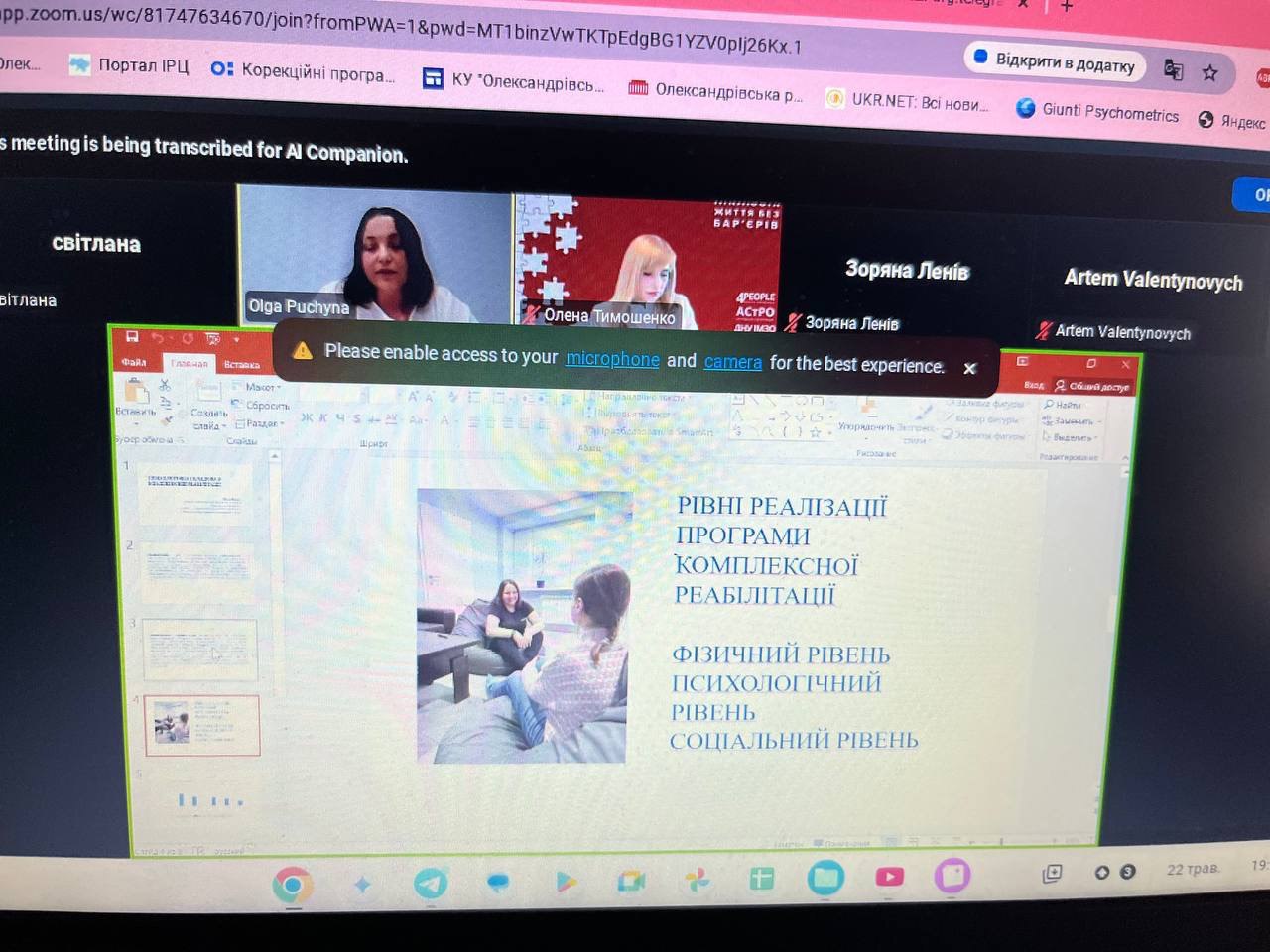Screen dimensions: 1270x952
Task: Click the translate page icon
Action: (x=1173, y=69)
